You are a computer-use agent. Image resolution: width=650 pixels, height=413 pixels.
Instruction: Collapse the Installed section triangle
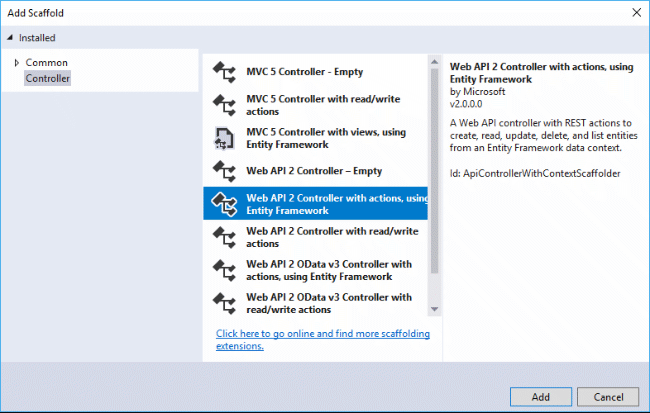pyautogui.click(x=10, y=38)
